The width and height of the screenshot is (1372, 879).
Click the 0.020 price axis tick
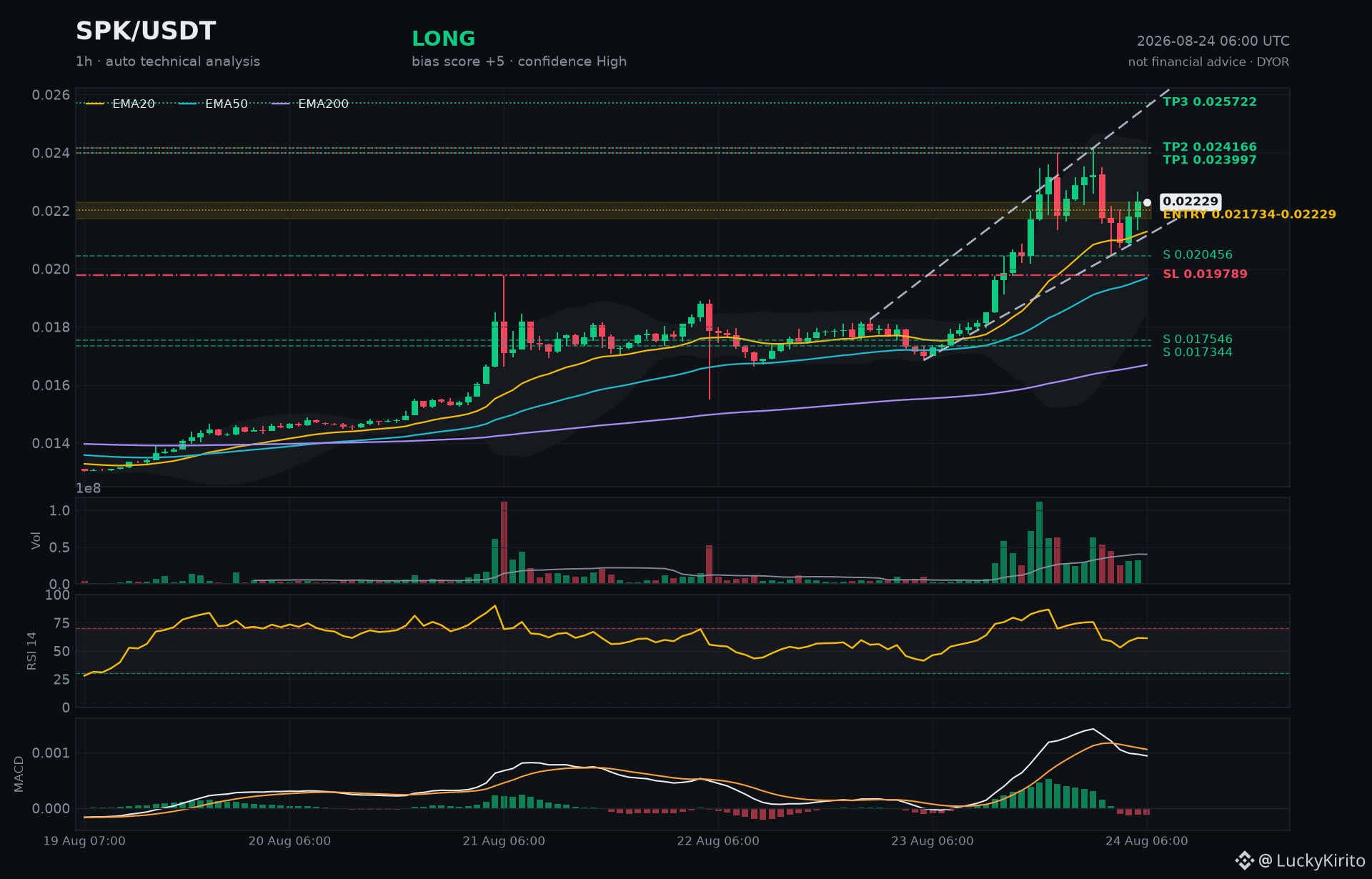pos(51,269)
